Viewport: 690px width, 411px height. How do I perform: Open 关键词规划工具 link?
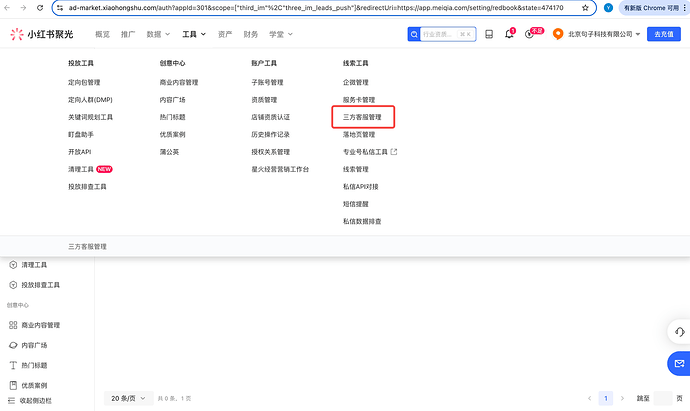(90, 117)
